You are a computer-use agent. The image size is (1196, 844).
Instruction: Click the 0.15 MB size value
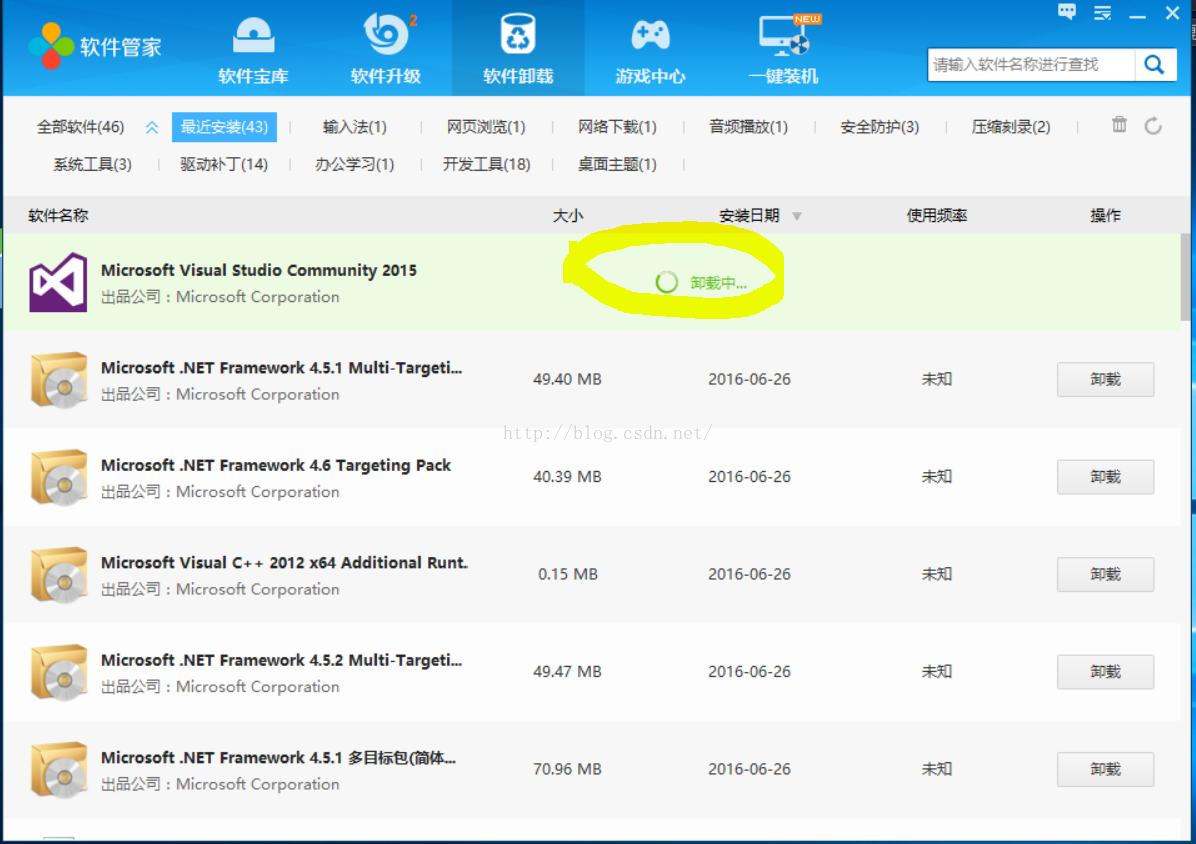pos(567,574)
